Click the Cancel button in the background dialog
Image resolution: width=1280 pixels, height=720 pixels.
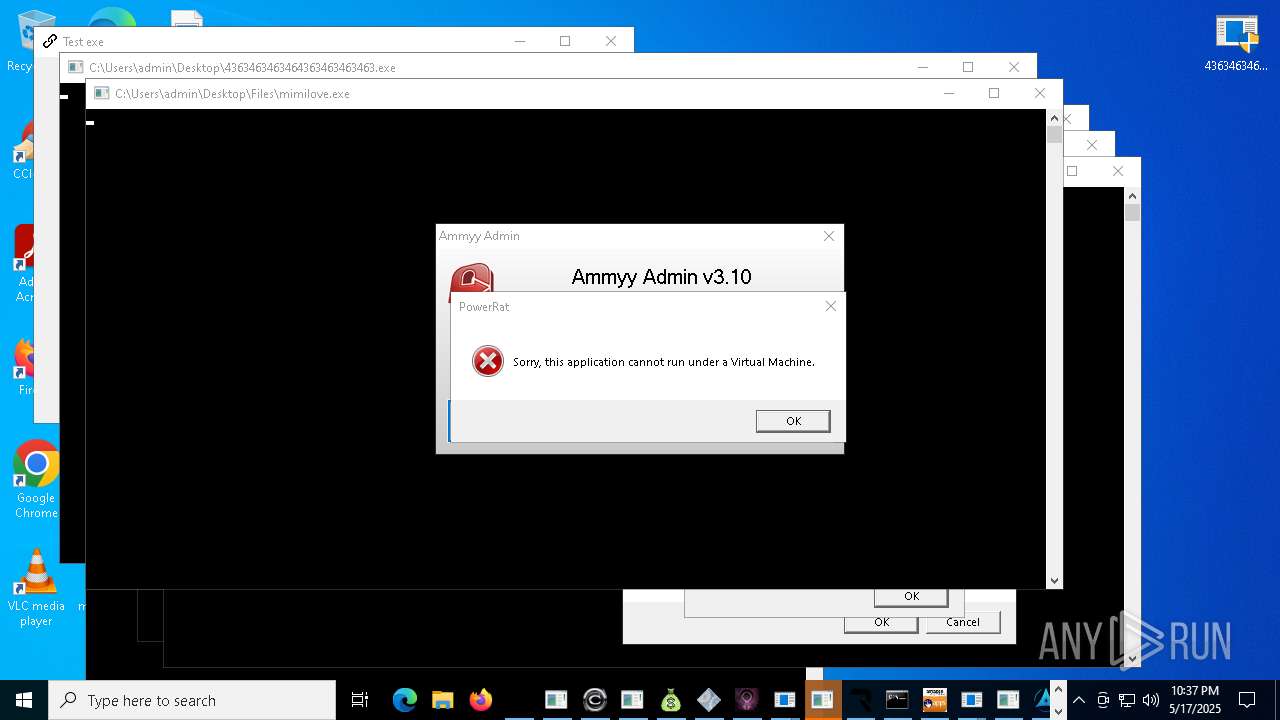pyautogui.click(x=963, y=622)
